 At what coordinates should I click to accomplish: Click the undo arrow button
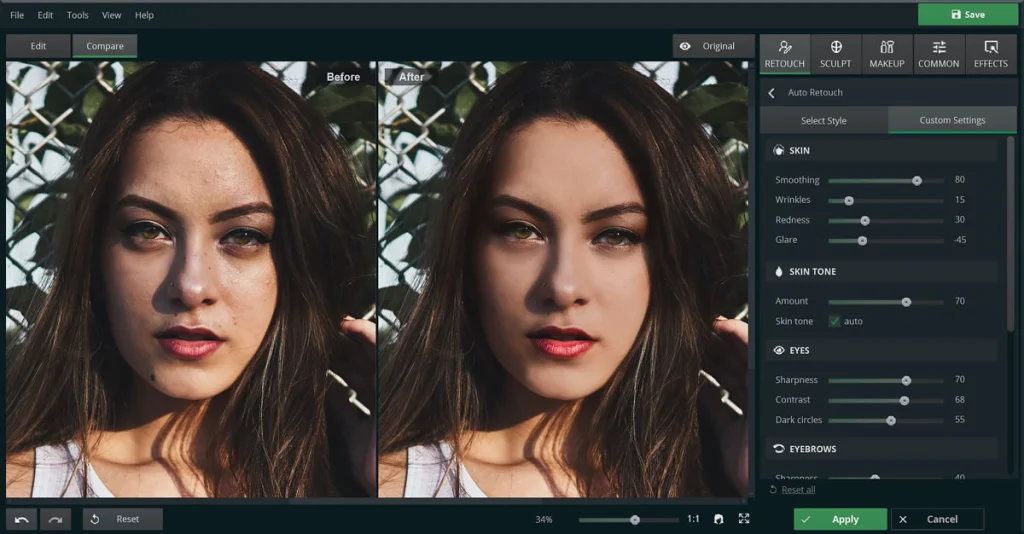(x=22, y=519)
